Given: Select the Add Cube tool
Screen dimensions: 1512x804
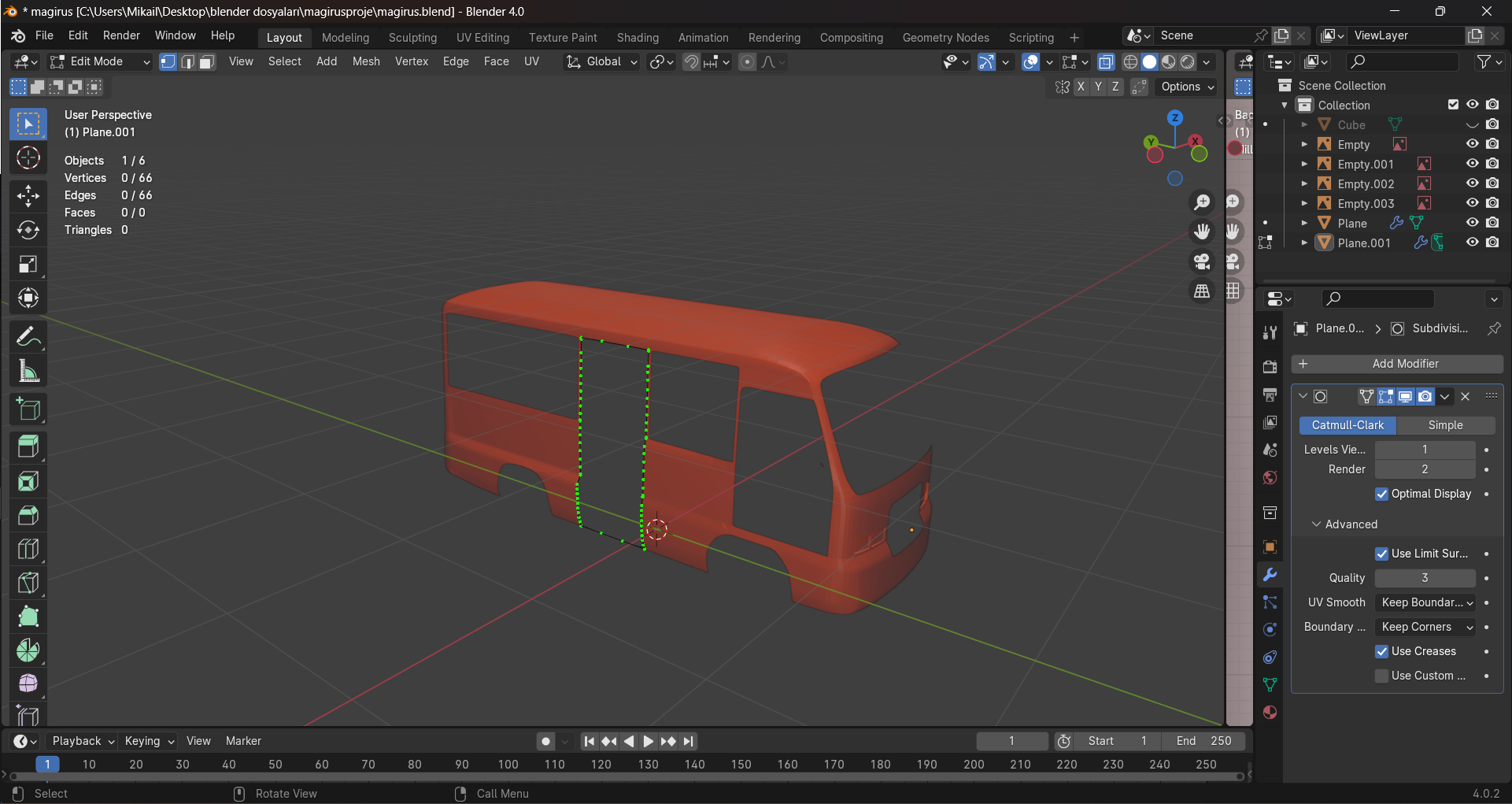Looking at the screenshot, I should coord(28,409).
